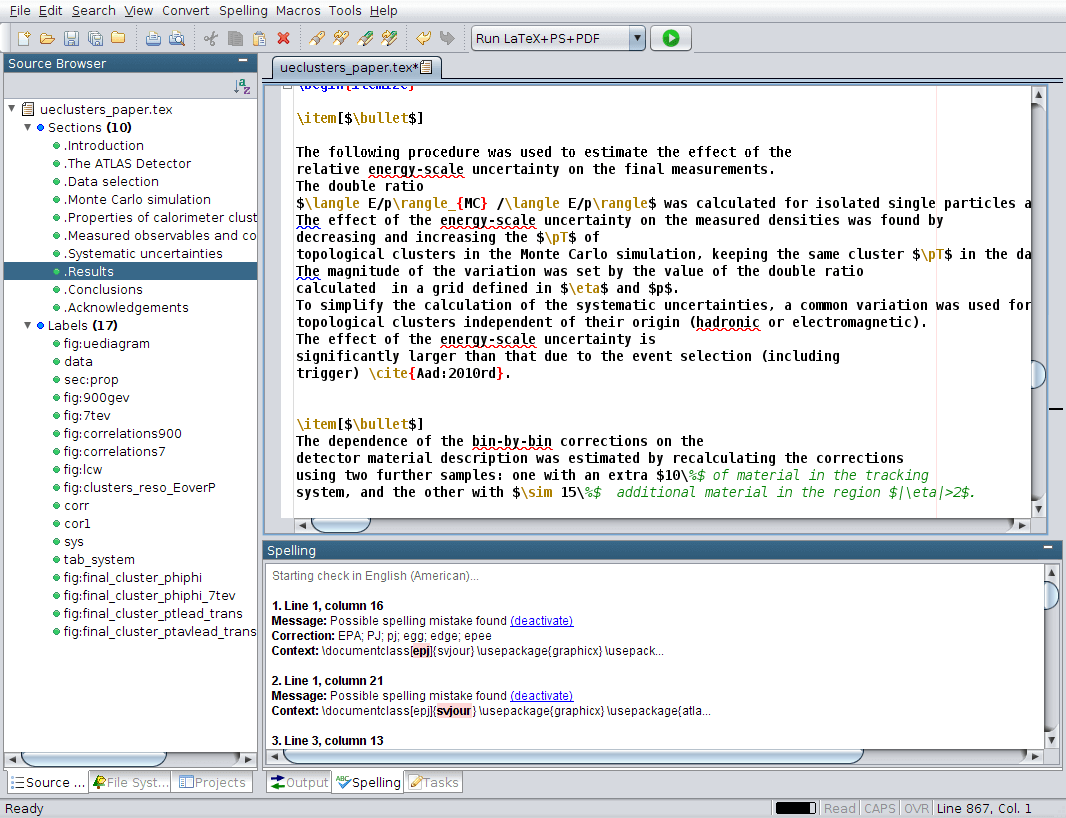Click the Save All icon
The image size is (1066, 818).
93,38
